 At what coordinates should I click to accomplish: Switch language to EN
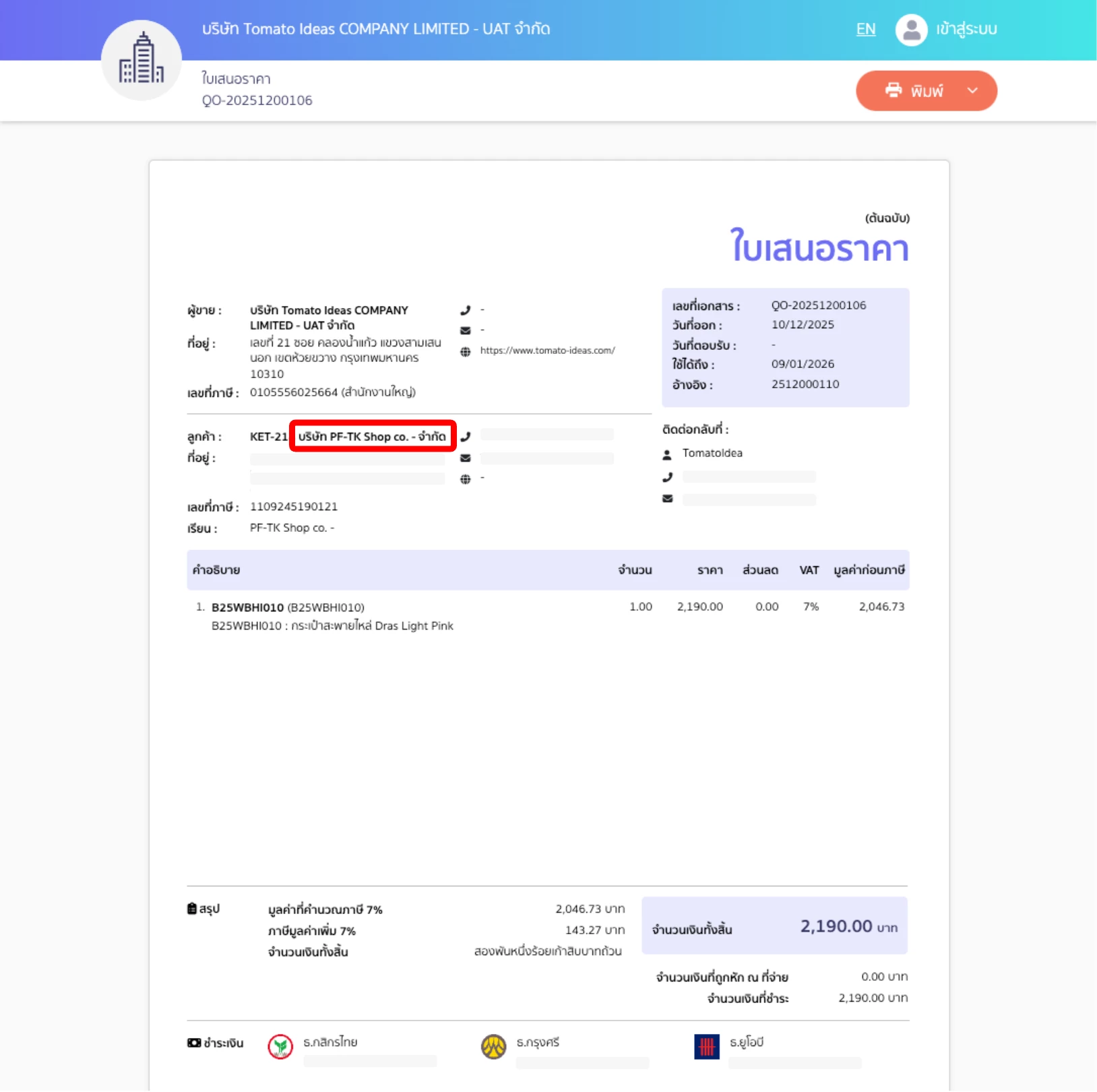pyautogui.click(x=865, y=30)
